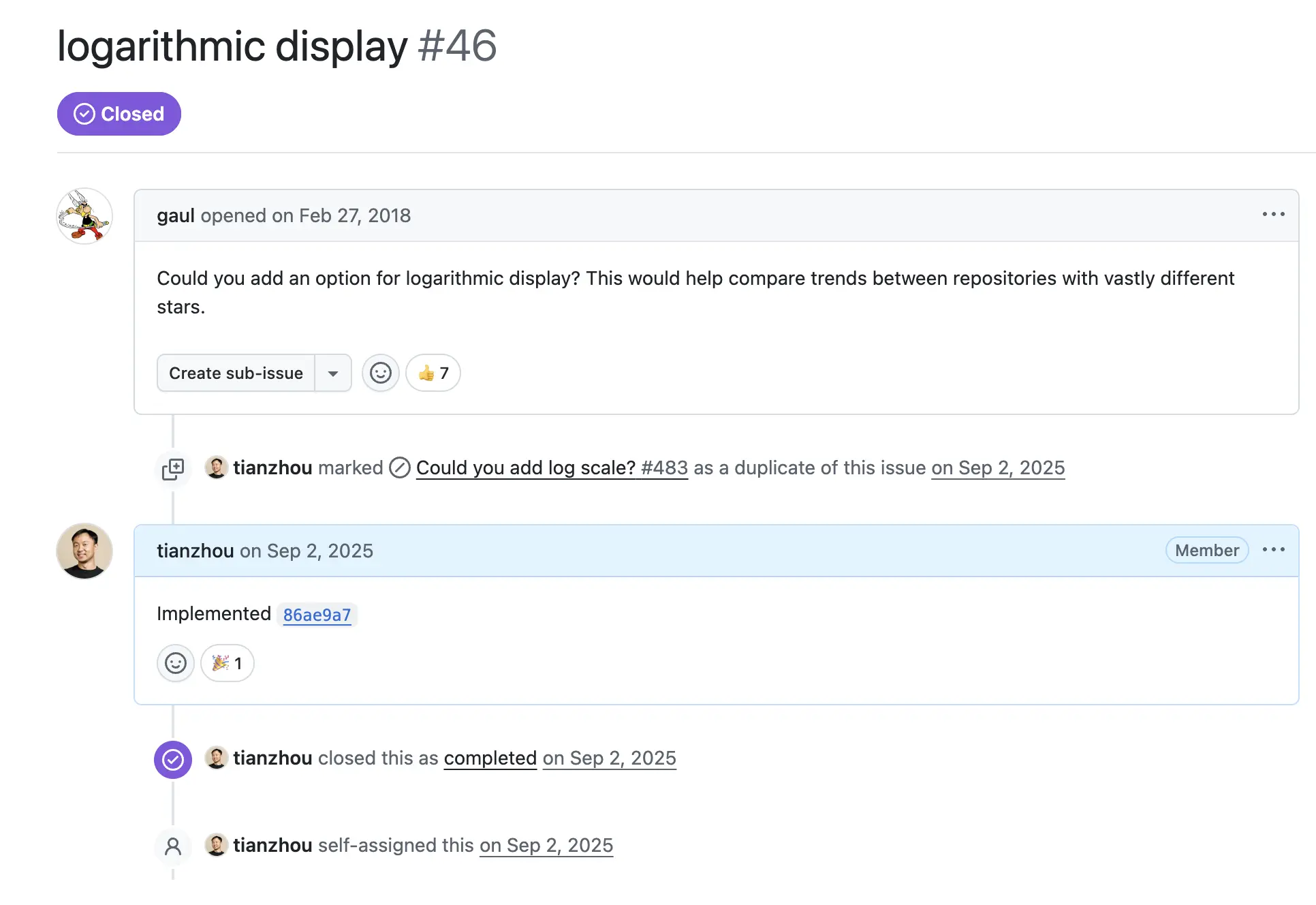
Task: Toggle the thumbs up reaction with 7
Action: (x=433, y=373)
